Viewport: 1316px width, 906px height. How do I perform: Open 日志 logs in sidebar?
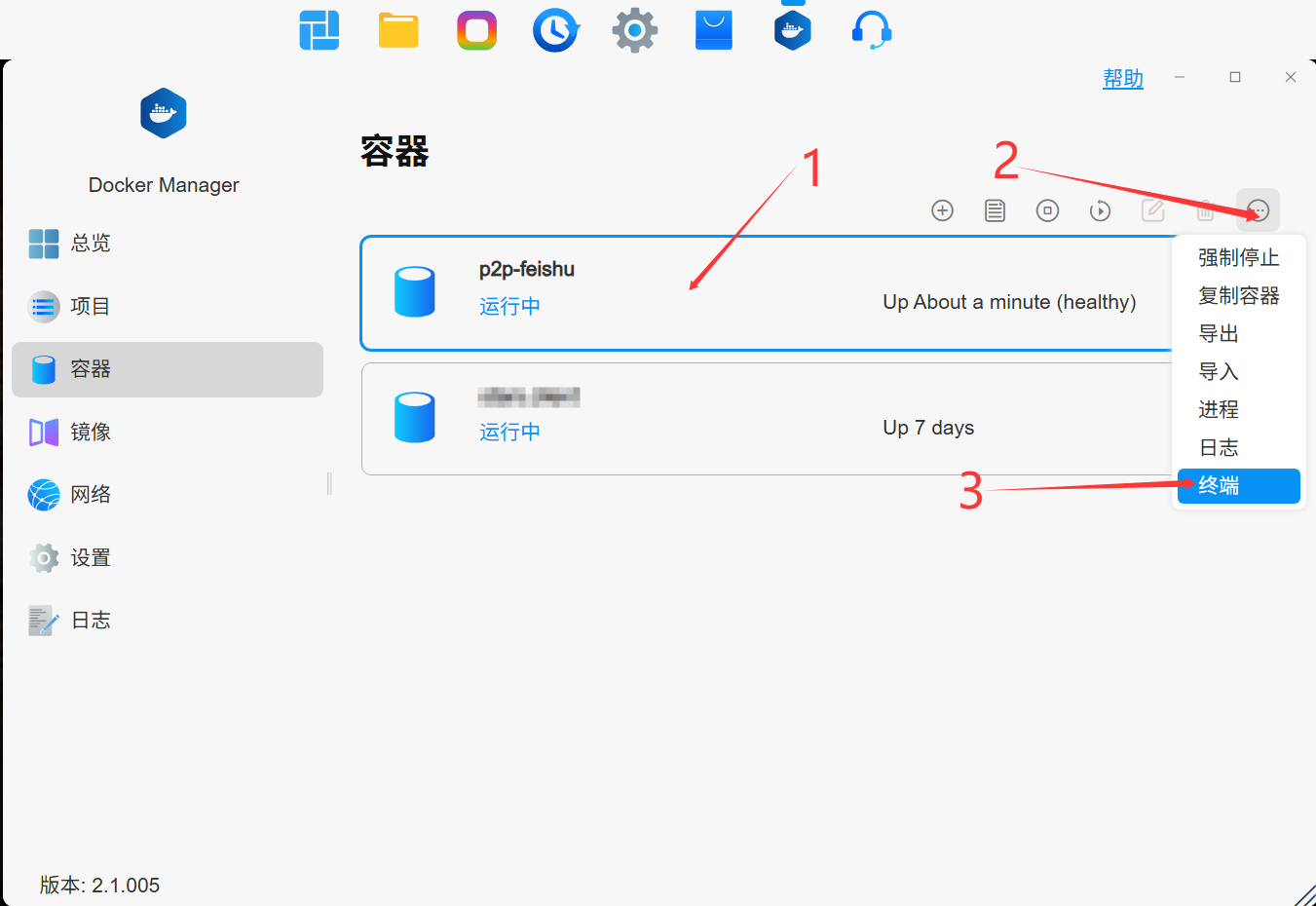click(x=168, y=621)
